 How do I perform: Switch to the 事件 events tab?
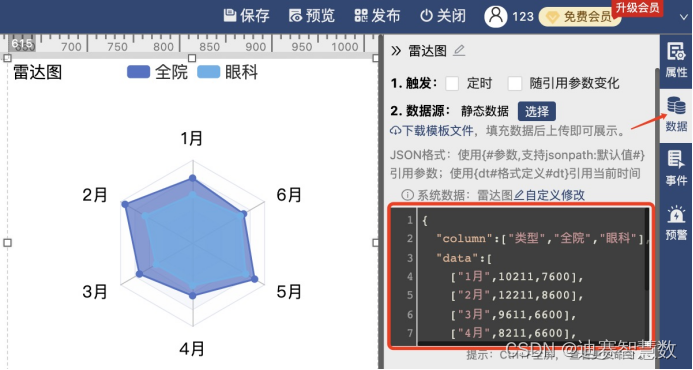pos(676,168)
